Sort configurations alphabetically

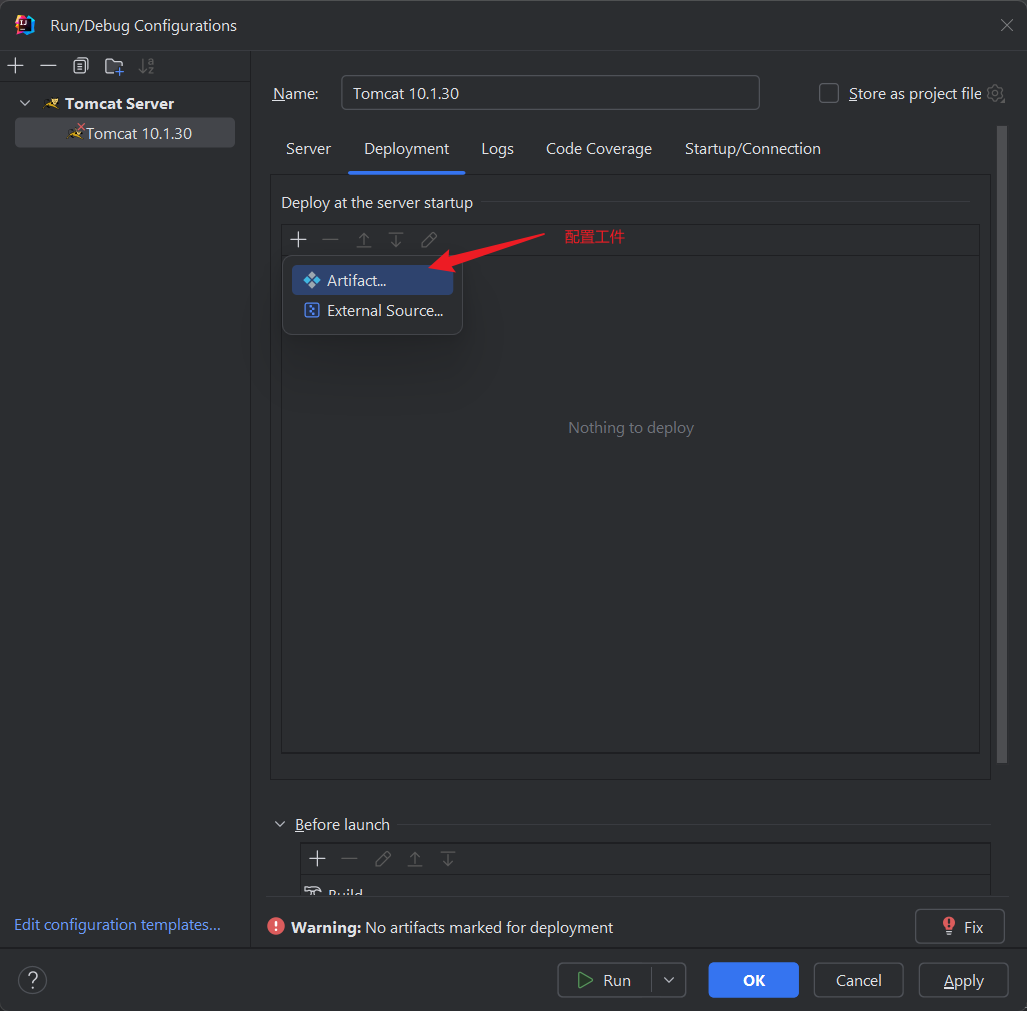[147, 65]
